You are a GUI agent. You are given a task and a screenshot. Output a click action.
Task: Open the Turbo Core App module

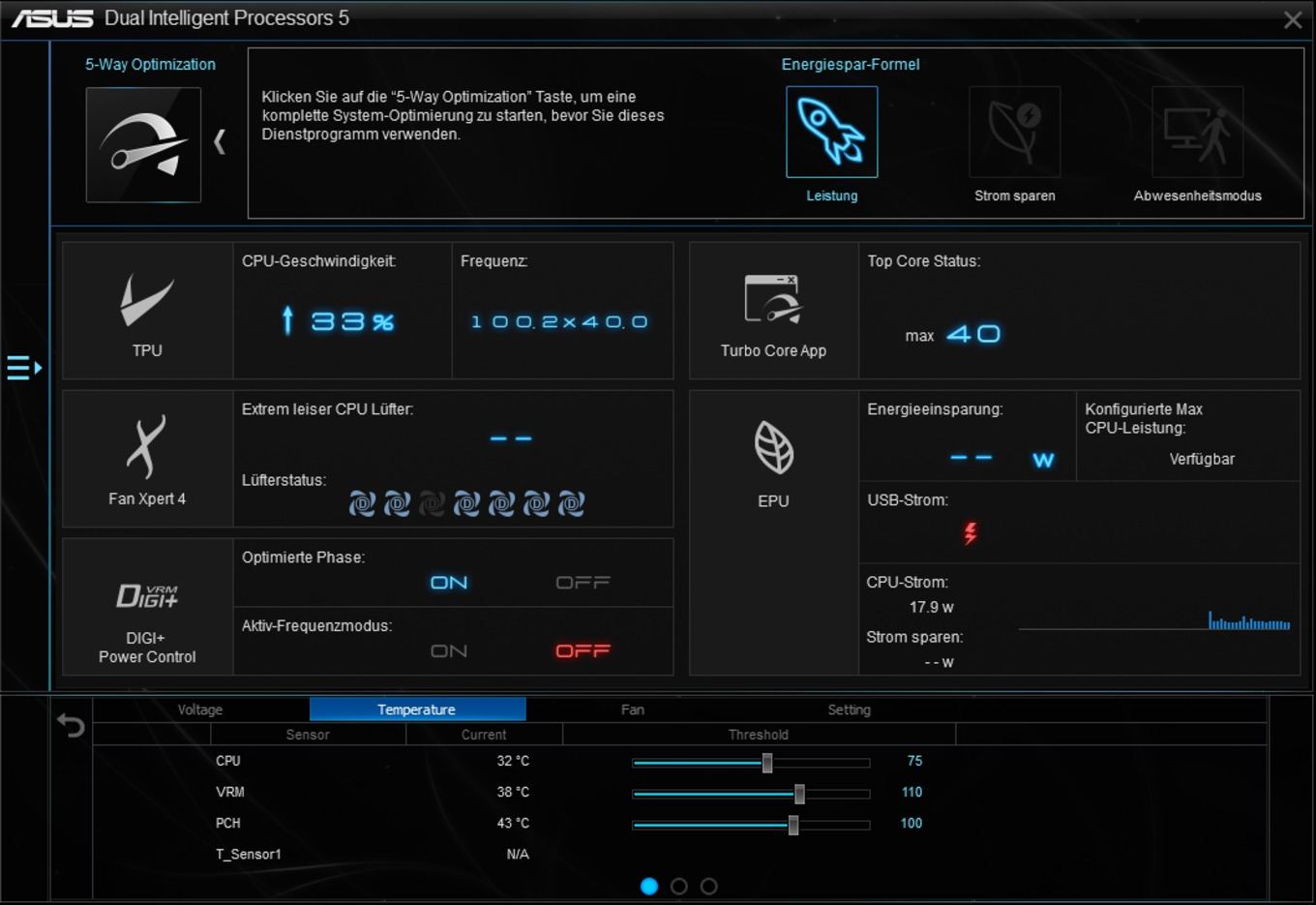click(773, 311)
